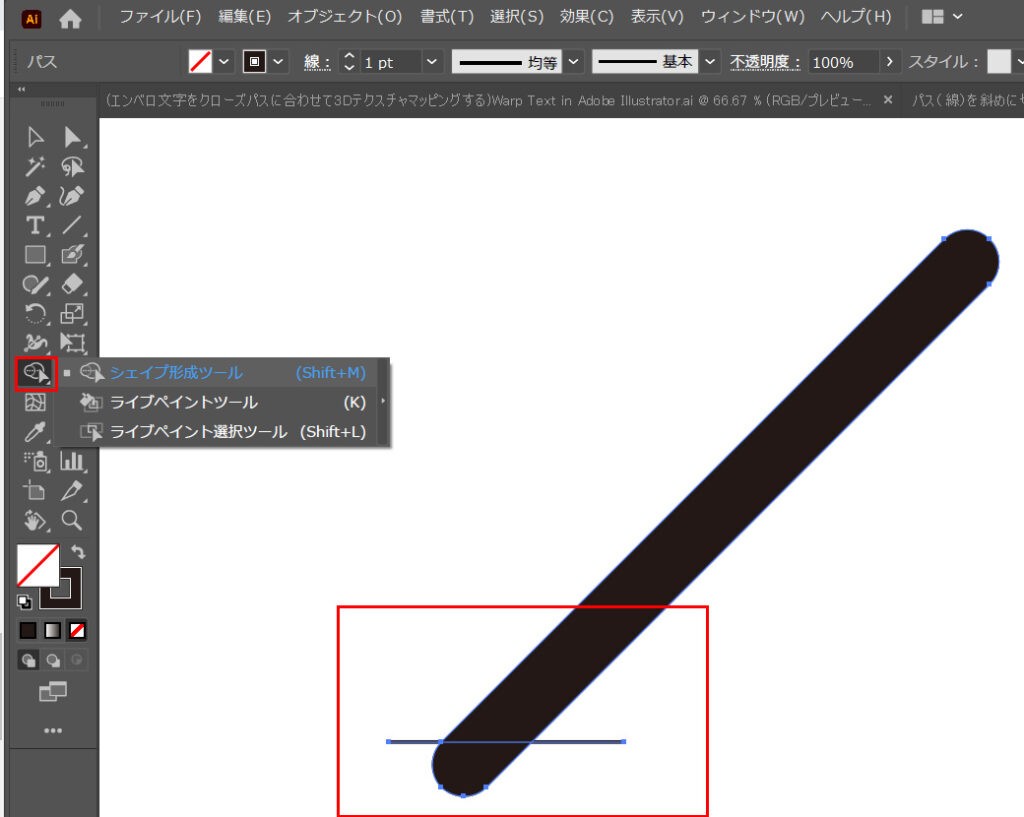Swap fill and stroke arrow

78,552
